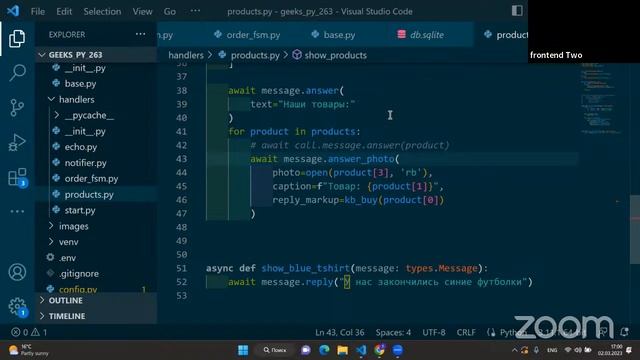
Task: Open Zoom icon in taskbar
Action: 398,350
